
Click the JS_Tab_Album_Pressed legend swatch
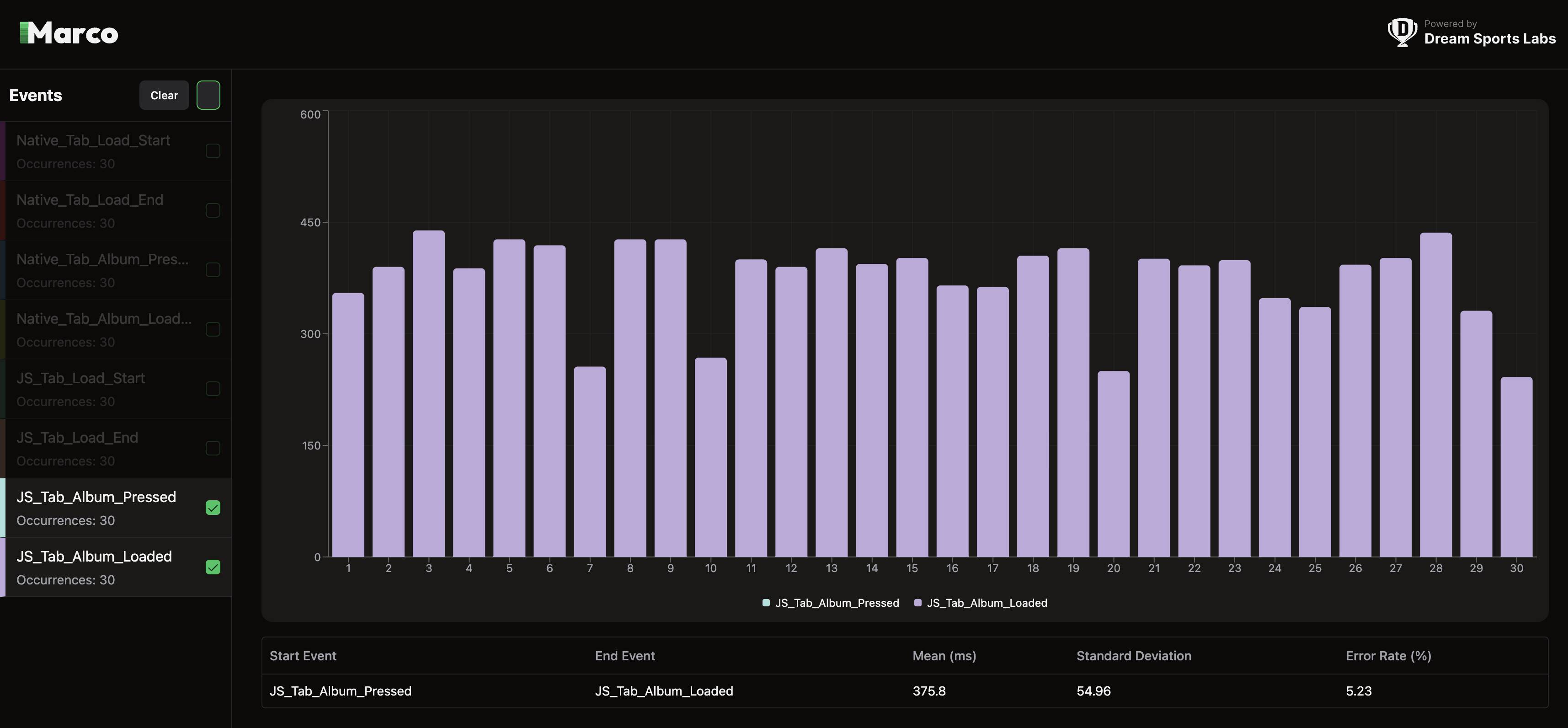coord(766,603)
